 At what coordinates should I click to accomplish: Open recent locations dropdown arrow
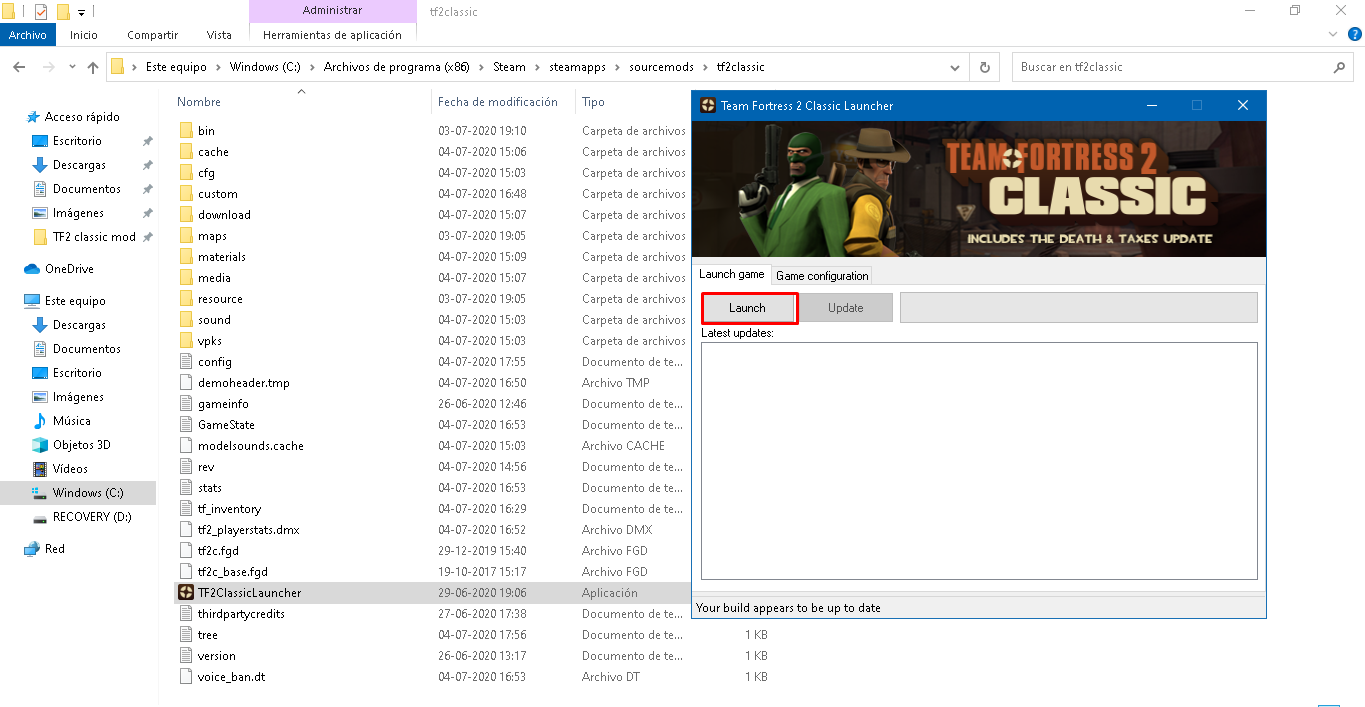72,67
